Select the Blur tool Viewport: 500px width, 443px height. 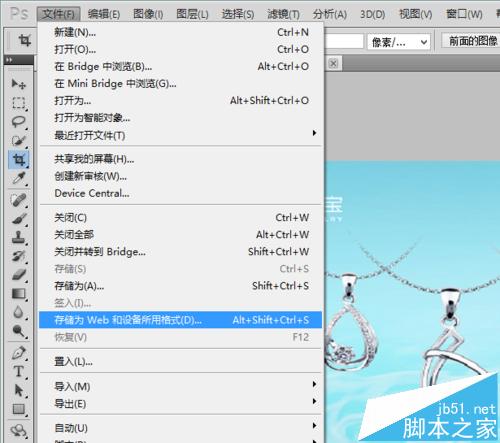pyautogui.click(x=19, y=312)
